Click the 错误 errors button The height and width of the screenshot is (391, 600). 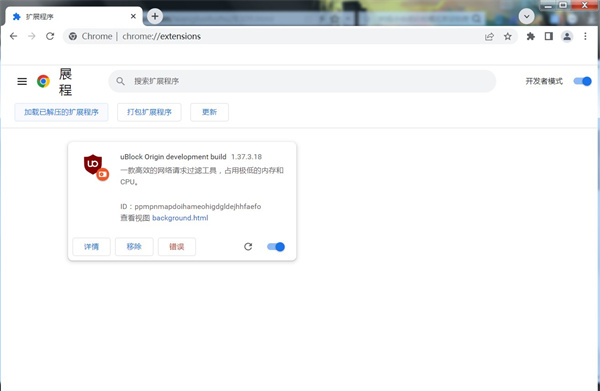(x=177, y=247)
